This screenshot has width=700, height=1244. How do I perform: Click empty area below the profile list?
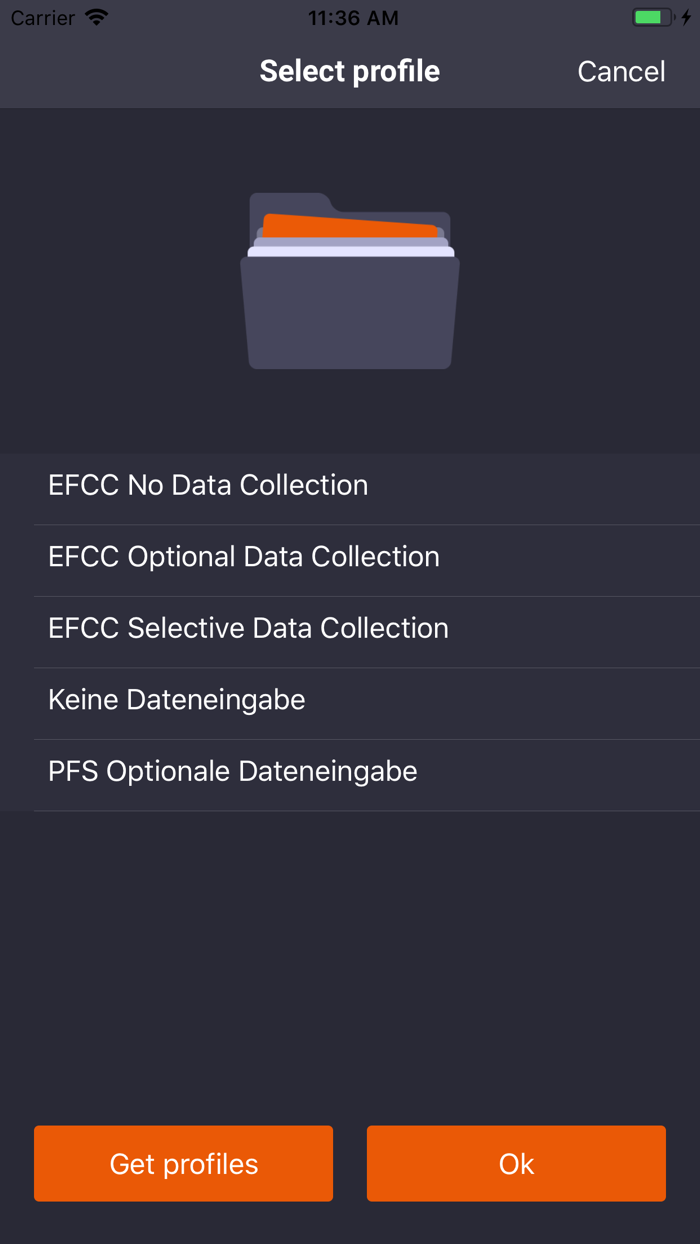[350, 960]
